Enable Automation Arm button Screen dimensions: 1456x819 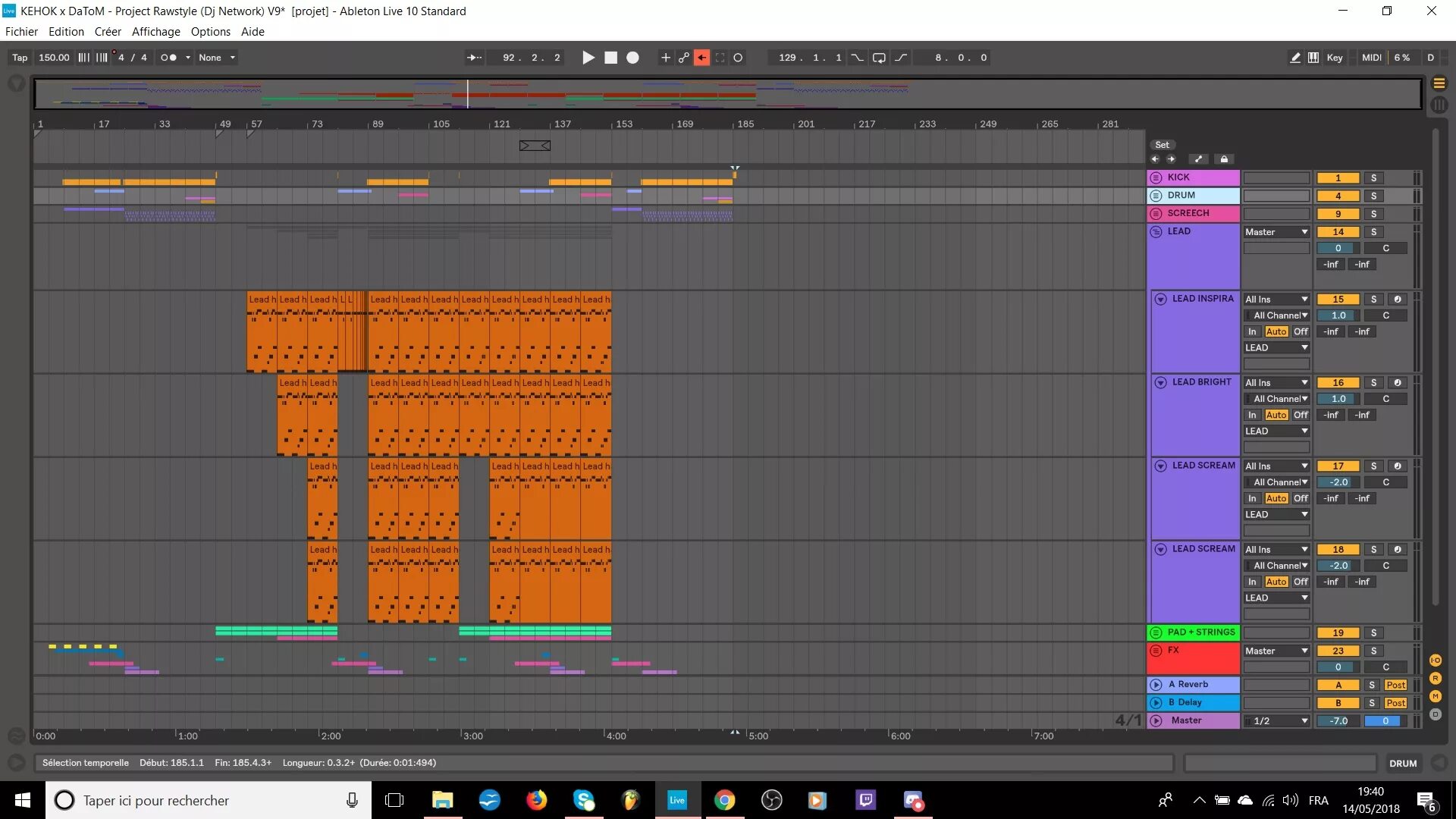point(684,58)
